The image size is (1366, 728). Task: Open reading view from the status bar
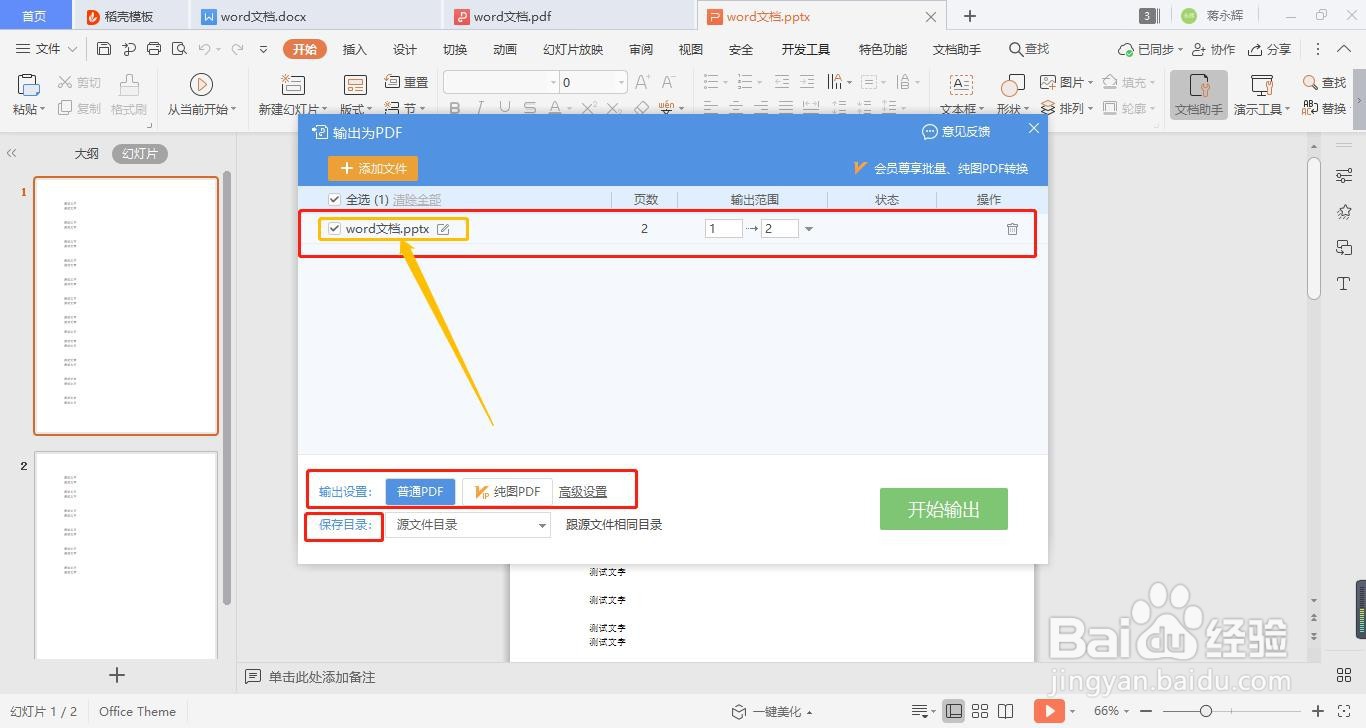pyautogui.click(x=1005, y=711)
